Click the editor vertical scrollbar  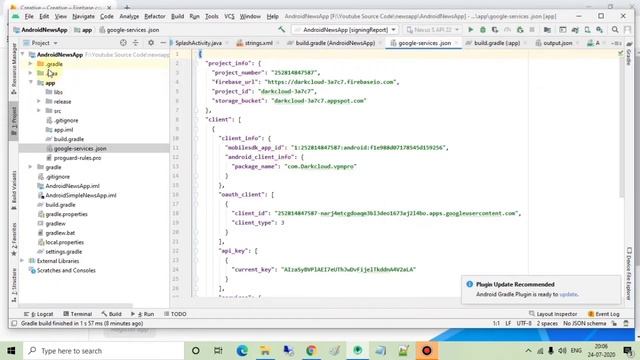tap(622, 127)
